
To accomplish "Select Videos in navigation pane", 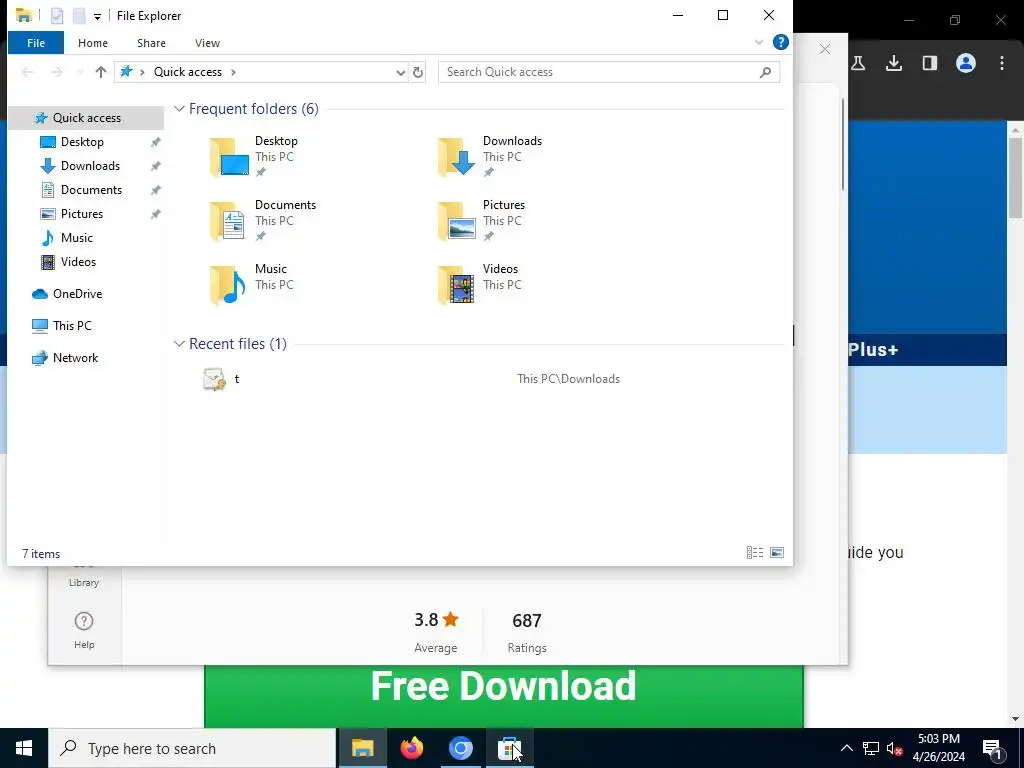I will (78, 262).
